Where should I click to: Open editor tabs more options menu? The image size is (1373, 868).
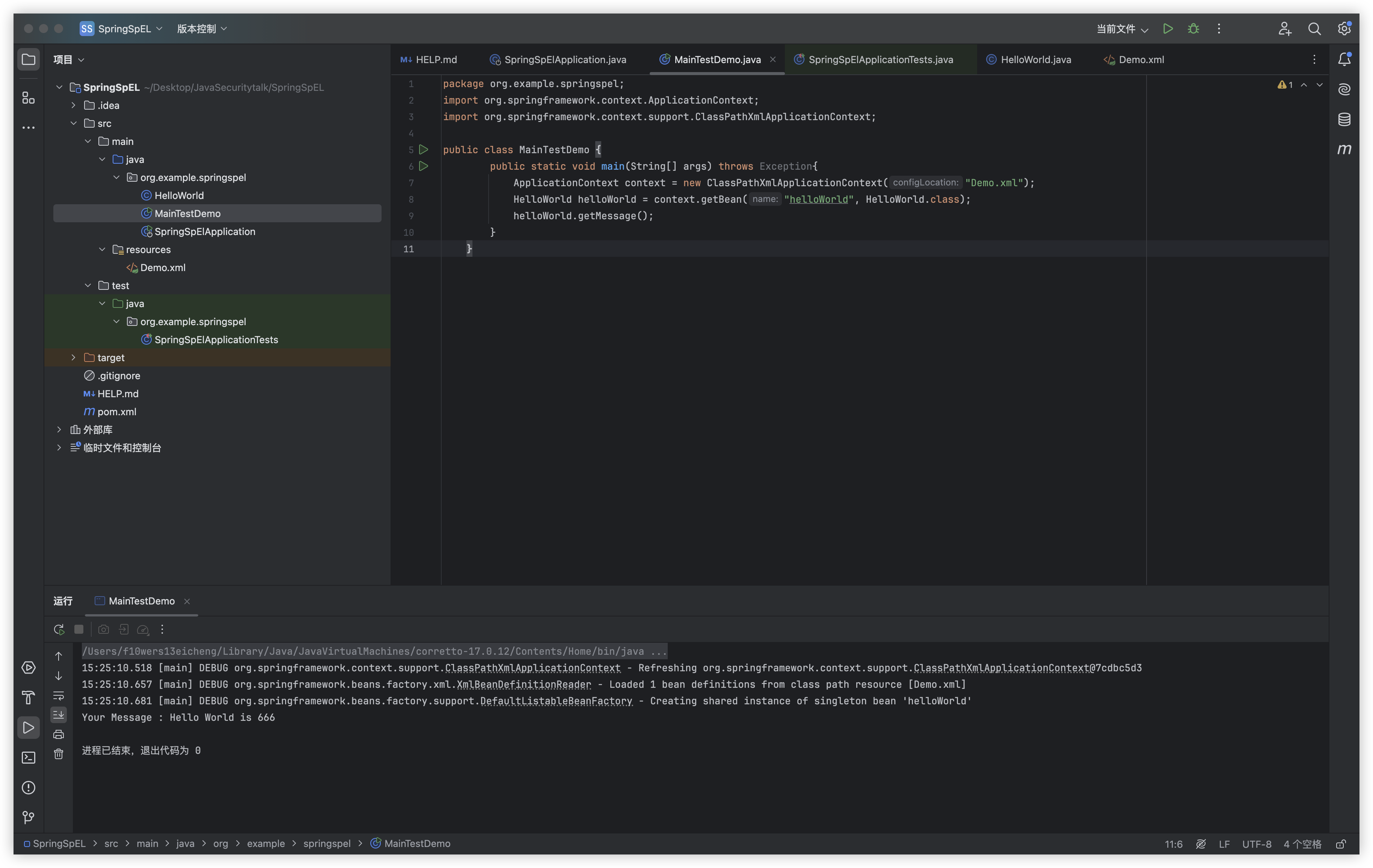(x=1314, y=59)
